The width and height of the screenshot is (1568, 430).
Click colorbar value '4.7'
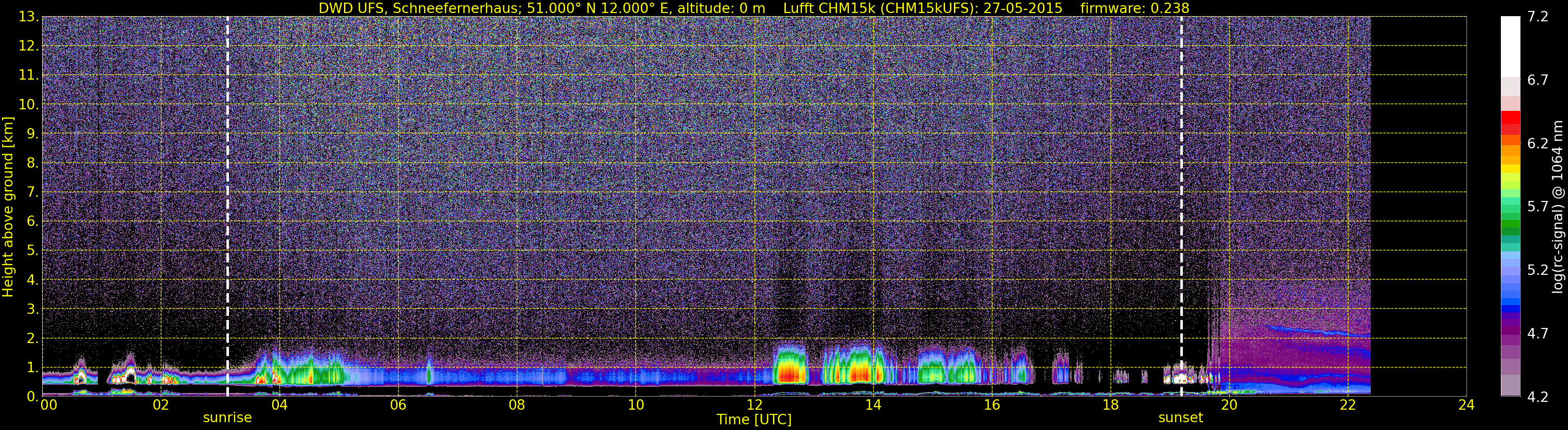(x=1538, y=333)
